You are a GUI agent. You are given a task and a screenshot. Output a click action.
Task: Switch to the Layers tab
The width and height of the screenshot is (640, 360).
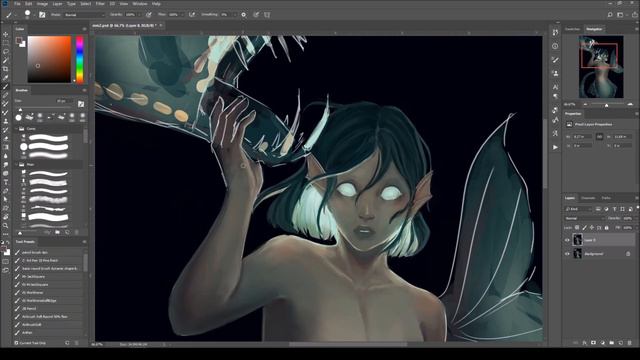tap(570, 198)
